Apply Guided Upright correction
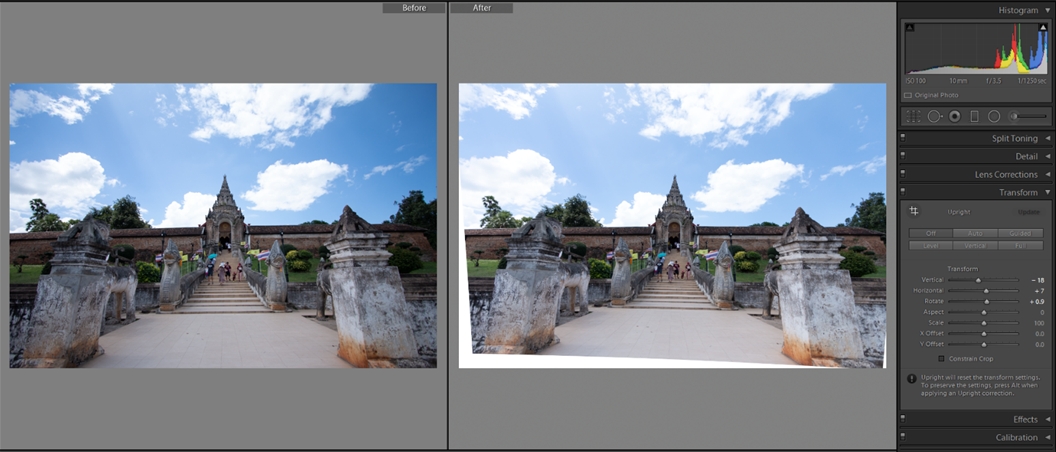 click(x=1020, y=233)
